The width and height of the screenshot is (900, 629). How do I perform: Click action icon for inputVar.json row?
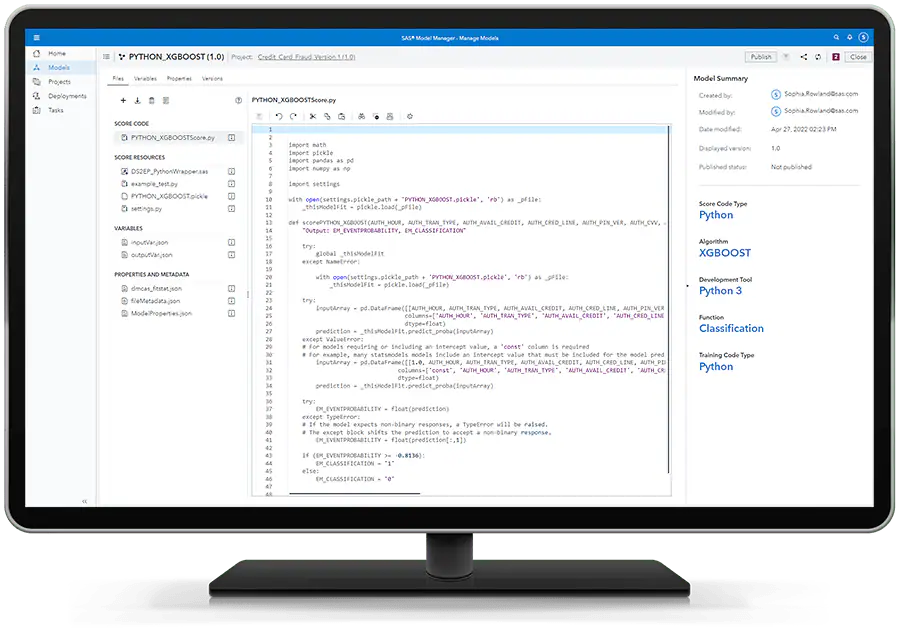pyautogui.click(x=231, y=243)
